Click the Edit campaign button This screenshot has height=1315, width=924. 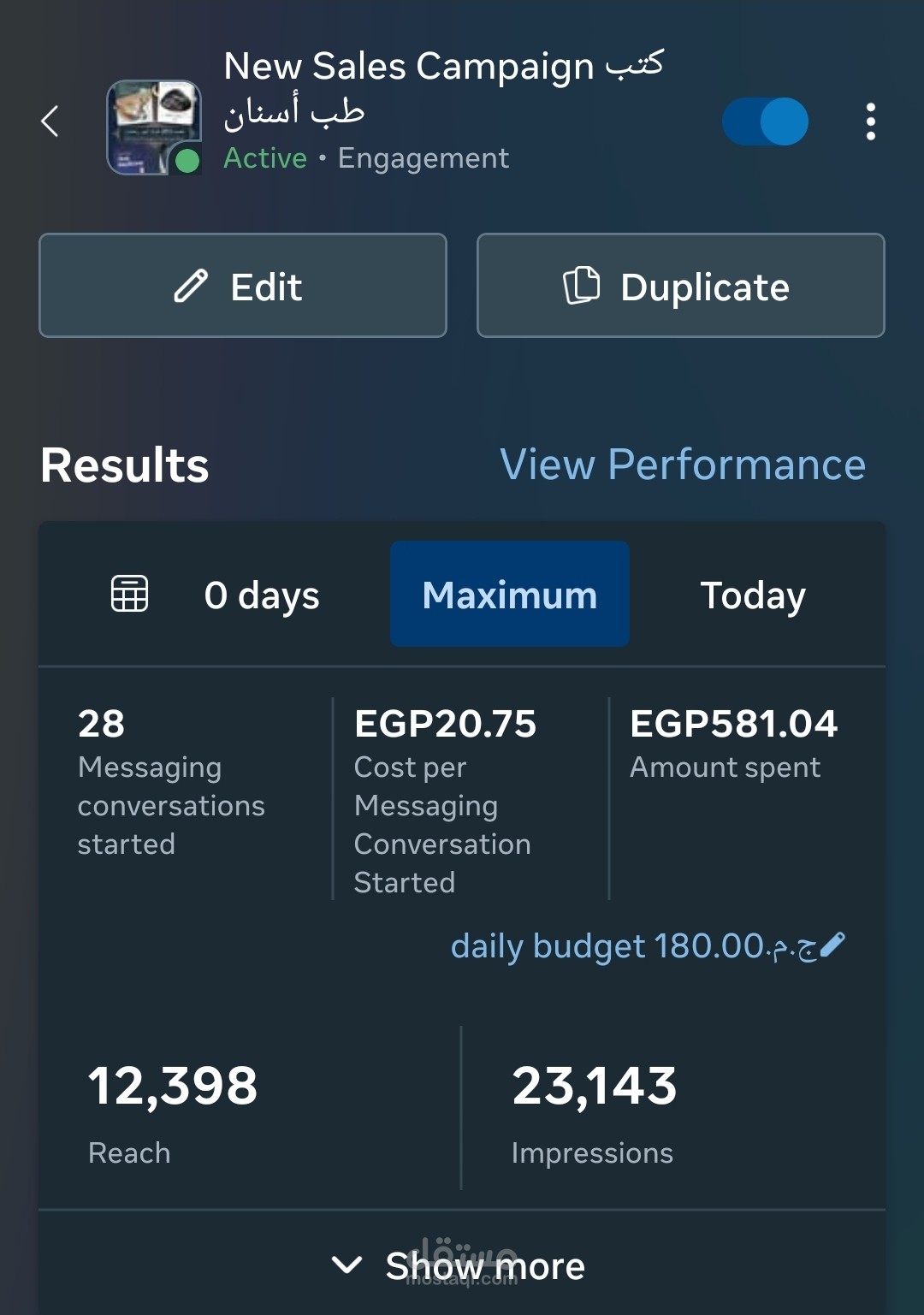[x=243, y=286]
